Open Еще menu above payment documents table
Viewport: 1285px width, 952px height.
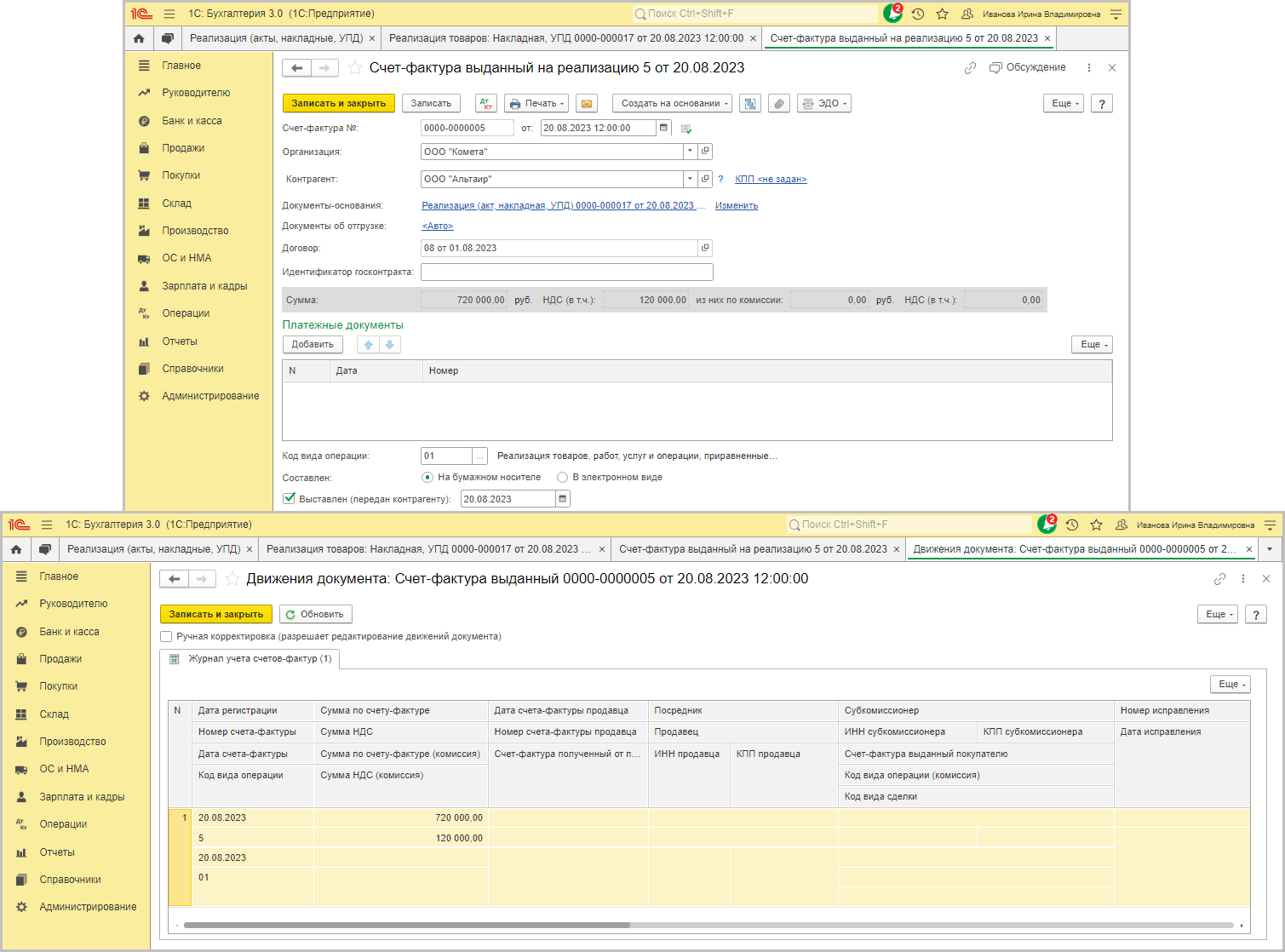coord(1092,345)
